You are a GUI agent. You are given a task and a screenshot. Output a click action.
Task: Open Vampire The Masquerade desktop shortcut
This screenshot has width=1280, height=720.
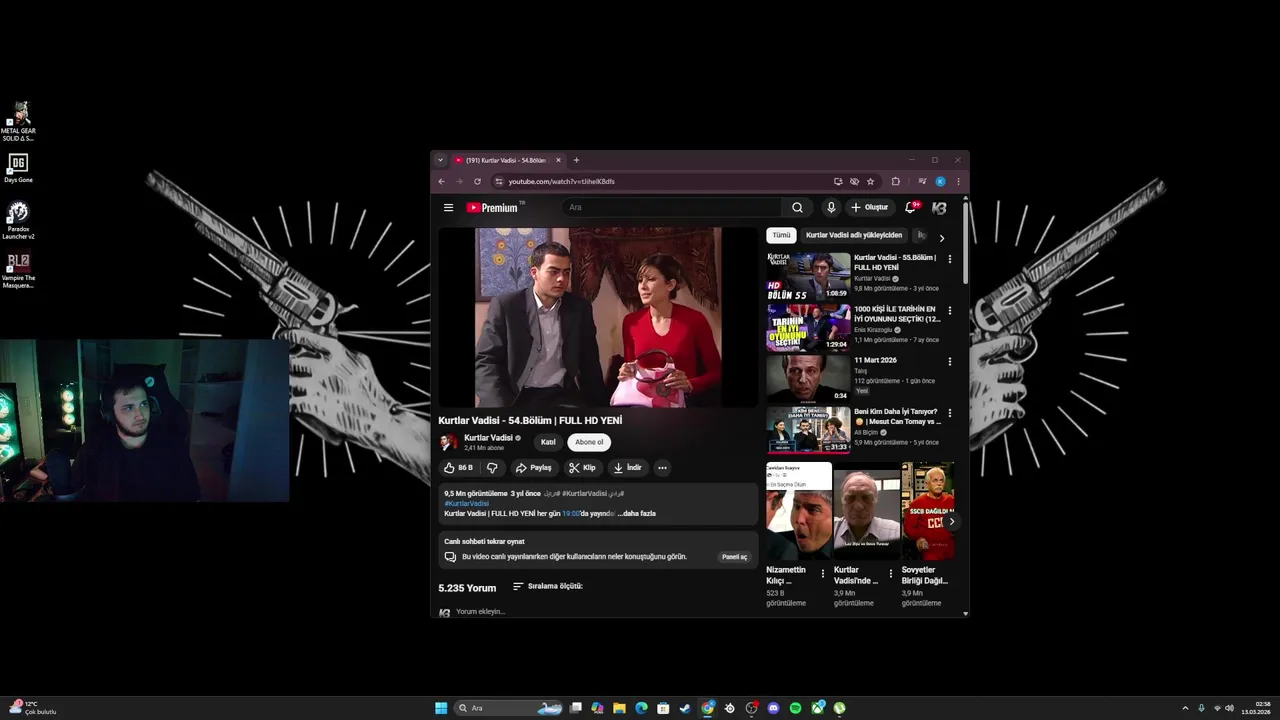(18, 271)
